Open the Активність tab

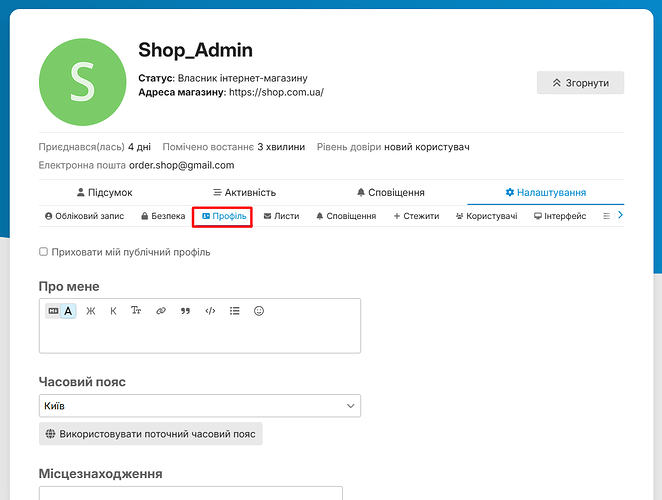244,193
